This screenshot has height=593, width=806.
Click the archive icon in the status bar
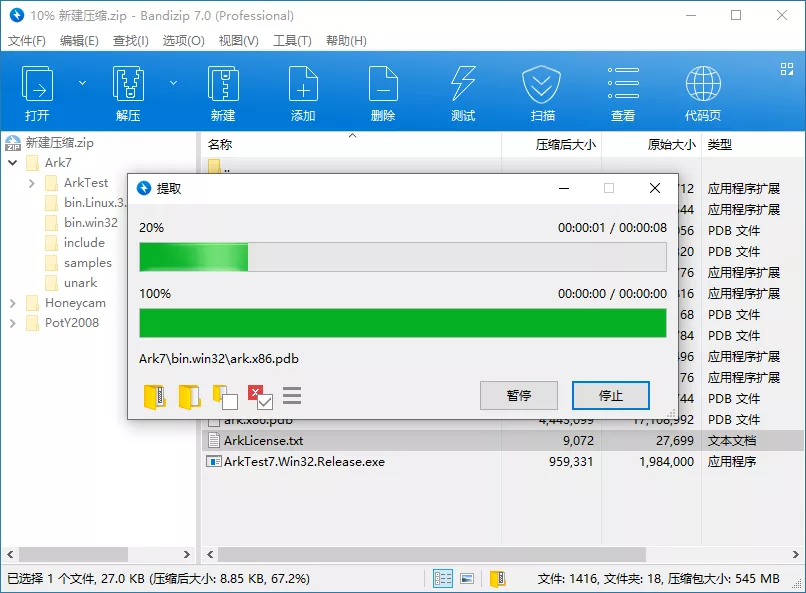point(498,578)
